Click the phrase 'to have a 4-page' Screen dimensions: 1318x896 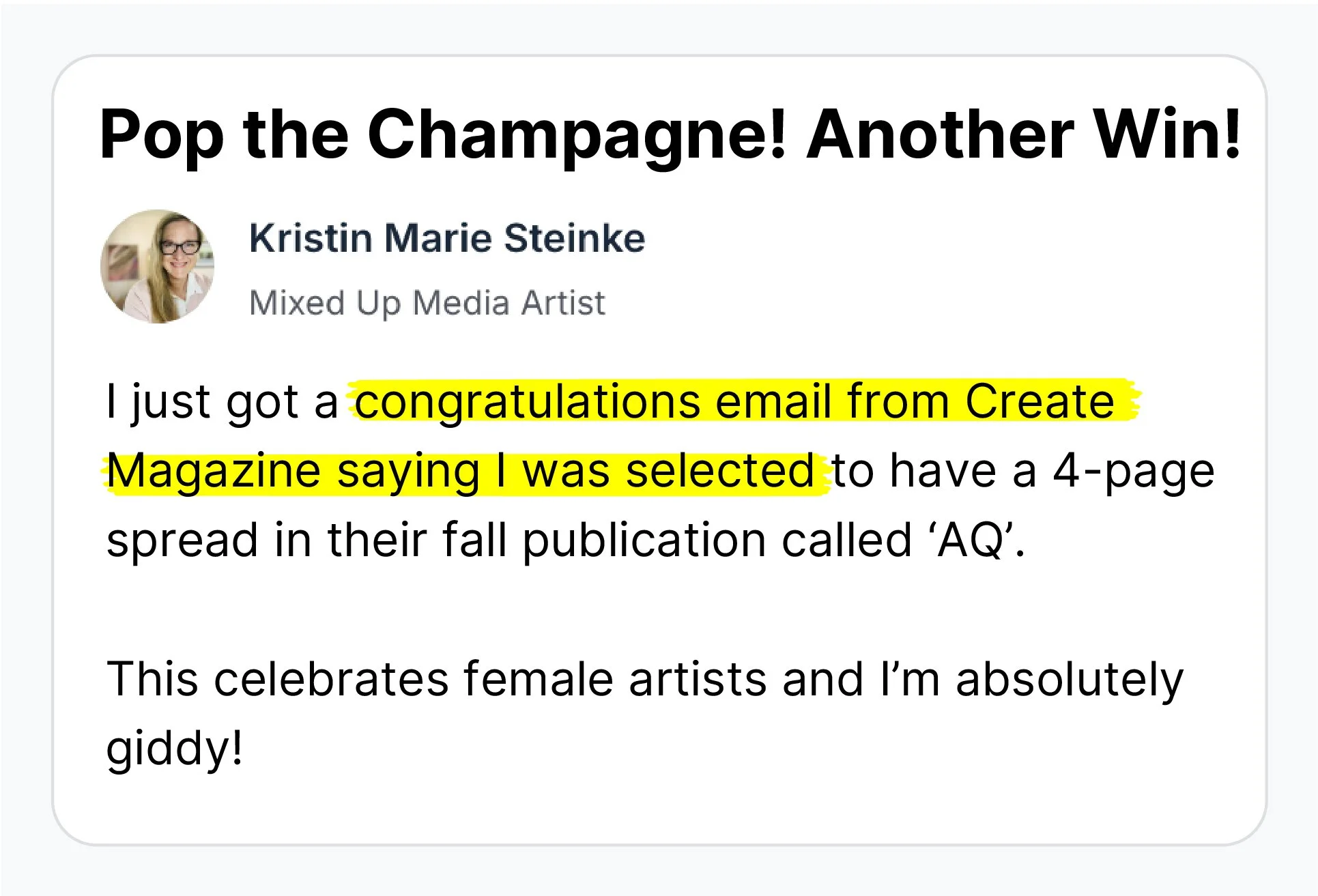pos(1022,471)
